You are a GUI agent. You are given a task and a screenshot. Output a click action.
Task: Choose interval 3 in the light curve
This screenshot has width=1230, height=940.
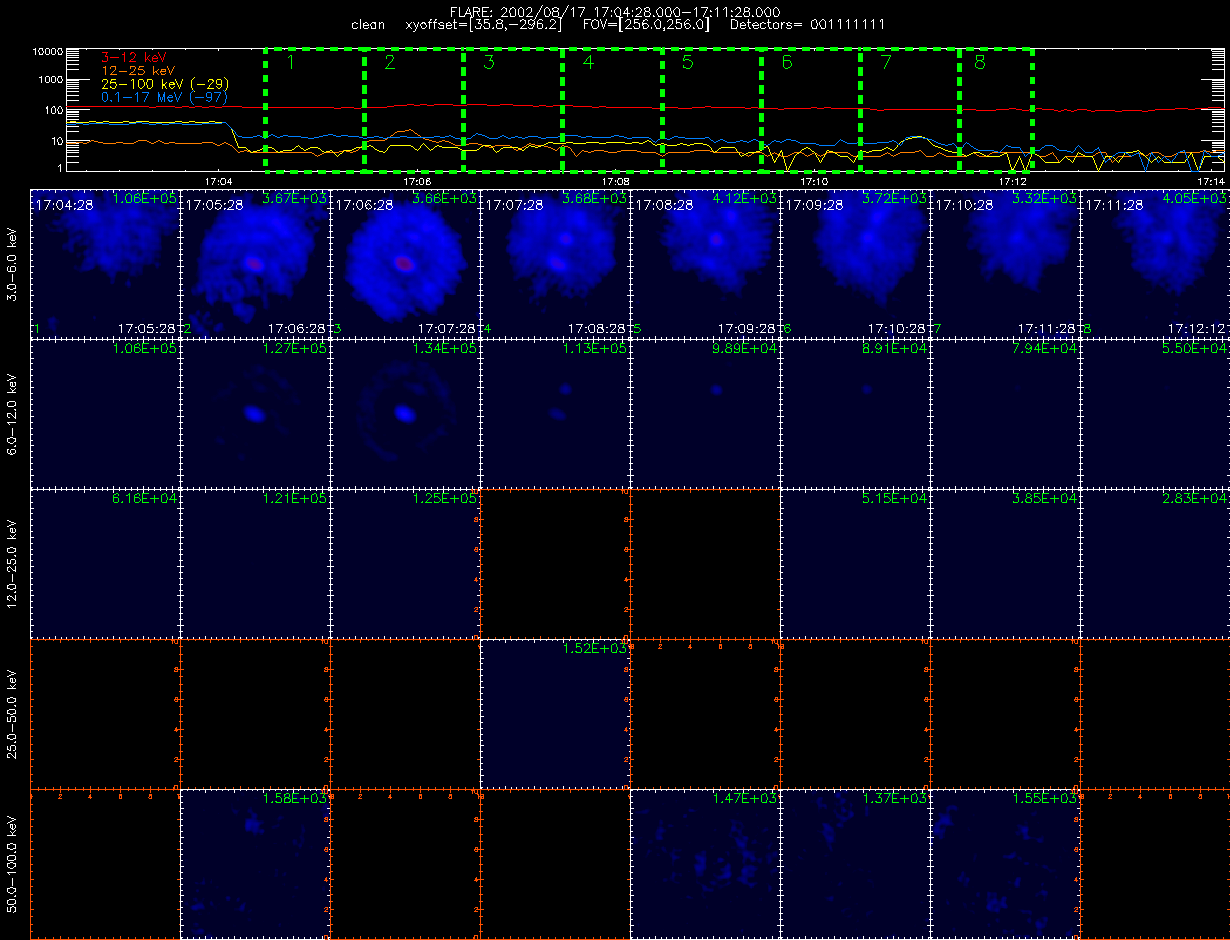pyautogui.click(x=513, y=109)
